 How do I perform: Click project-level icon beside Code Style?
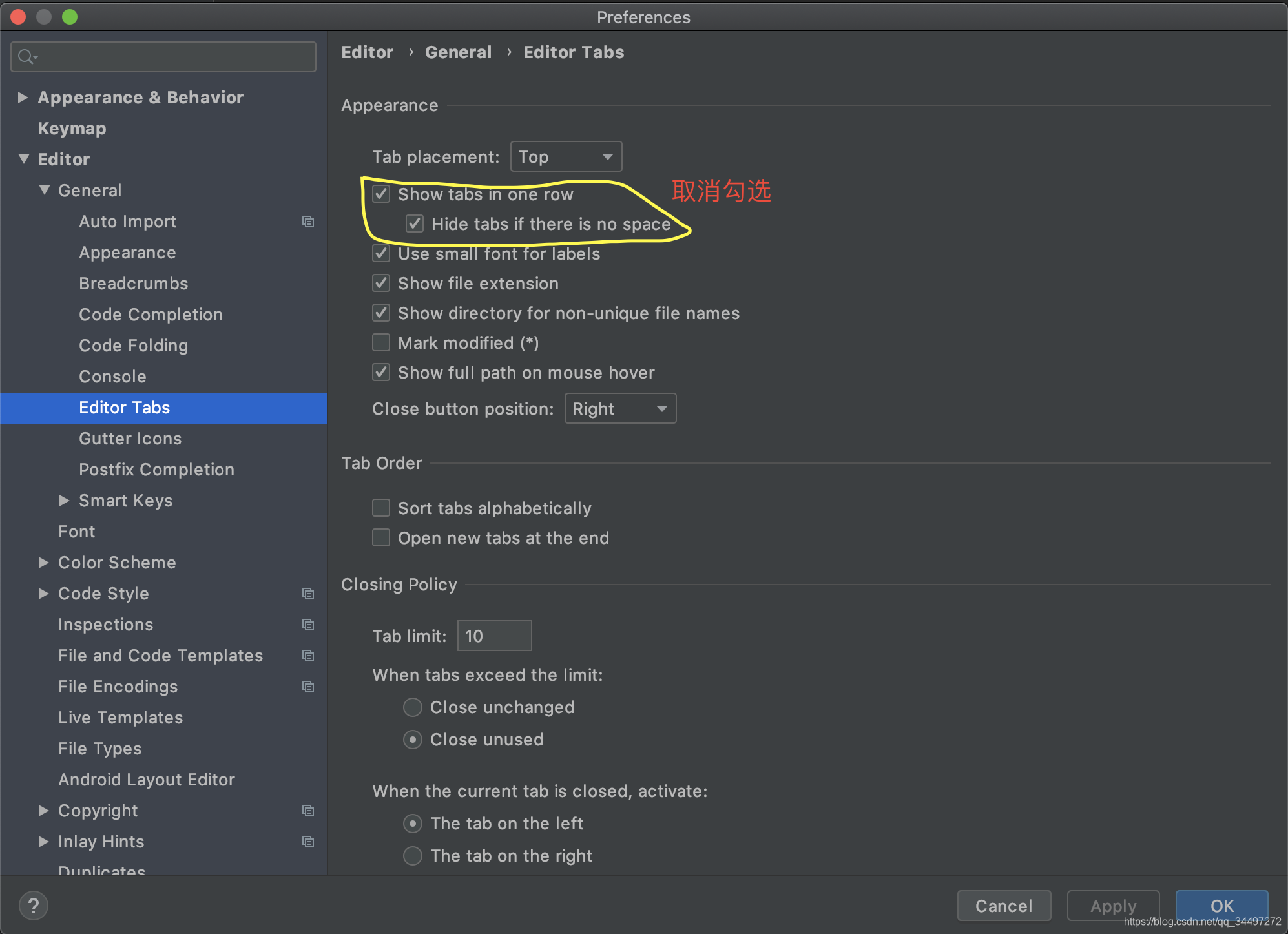click(308, 594)
